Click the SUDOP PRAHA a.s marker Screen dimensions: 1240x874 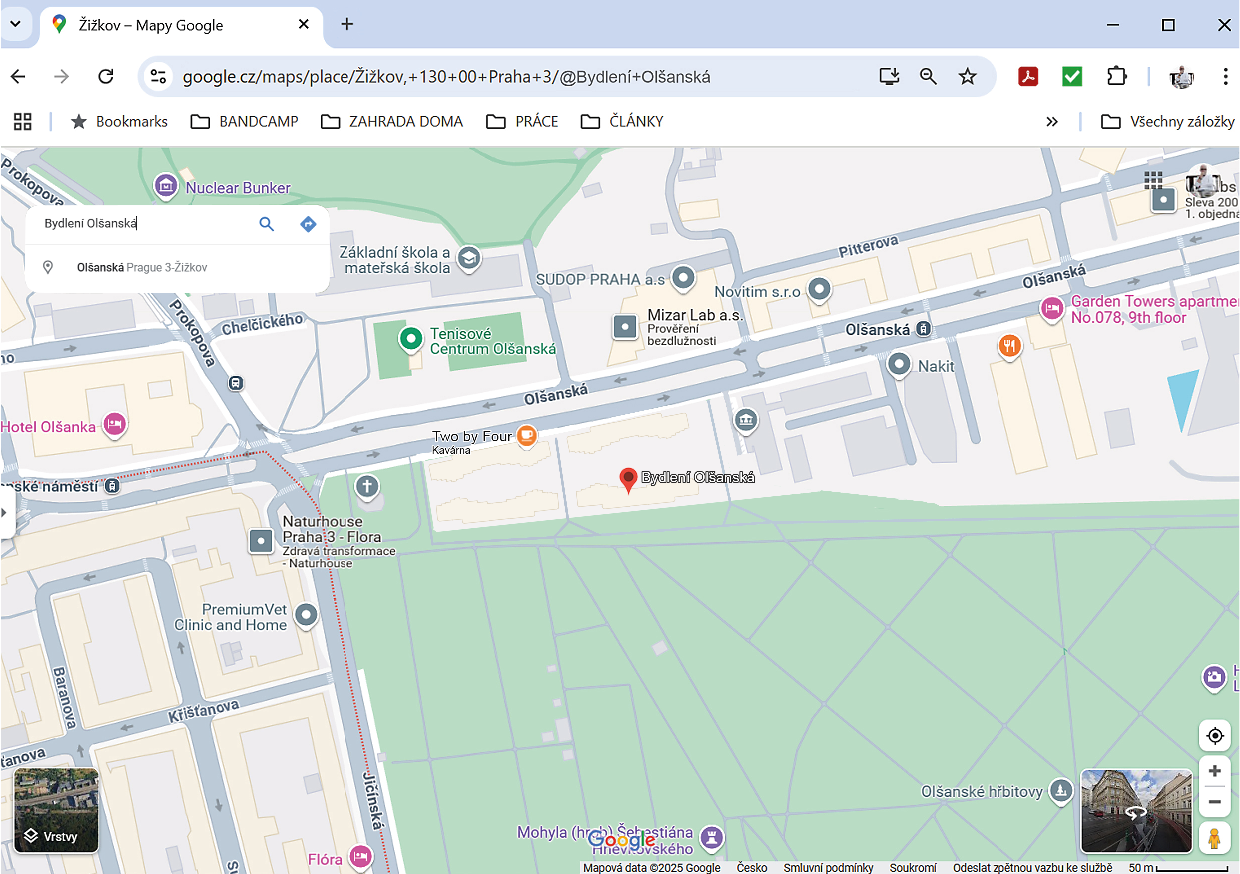pos(683,278)
